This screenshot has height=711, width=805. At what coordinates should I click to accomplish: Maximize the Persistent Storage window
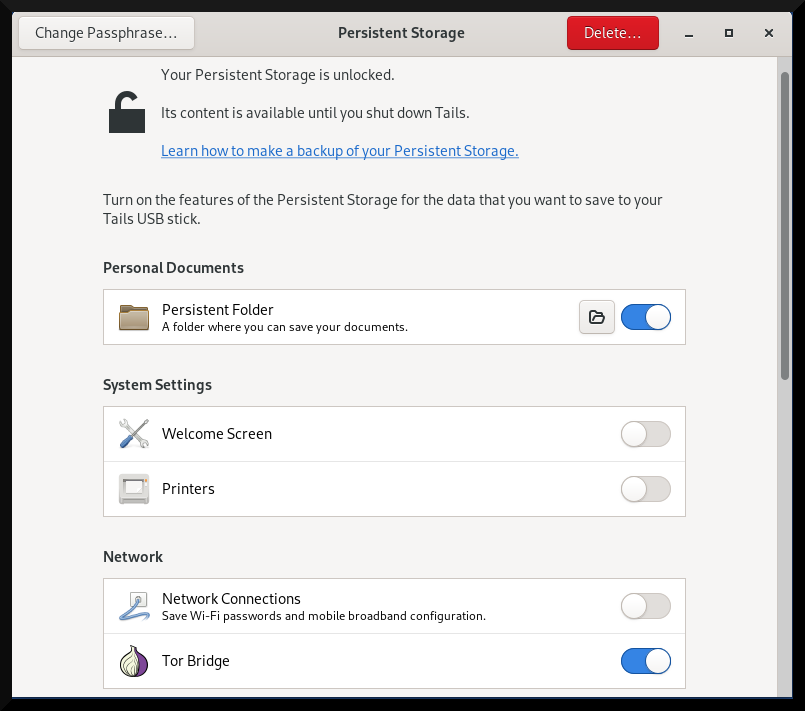point(729,33)
